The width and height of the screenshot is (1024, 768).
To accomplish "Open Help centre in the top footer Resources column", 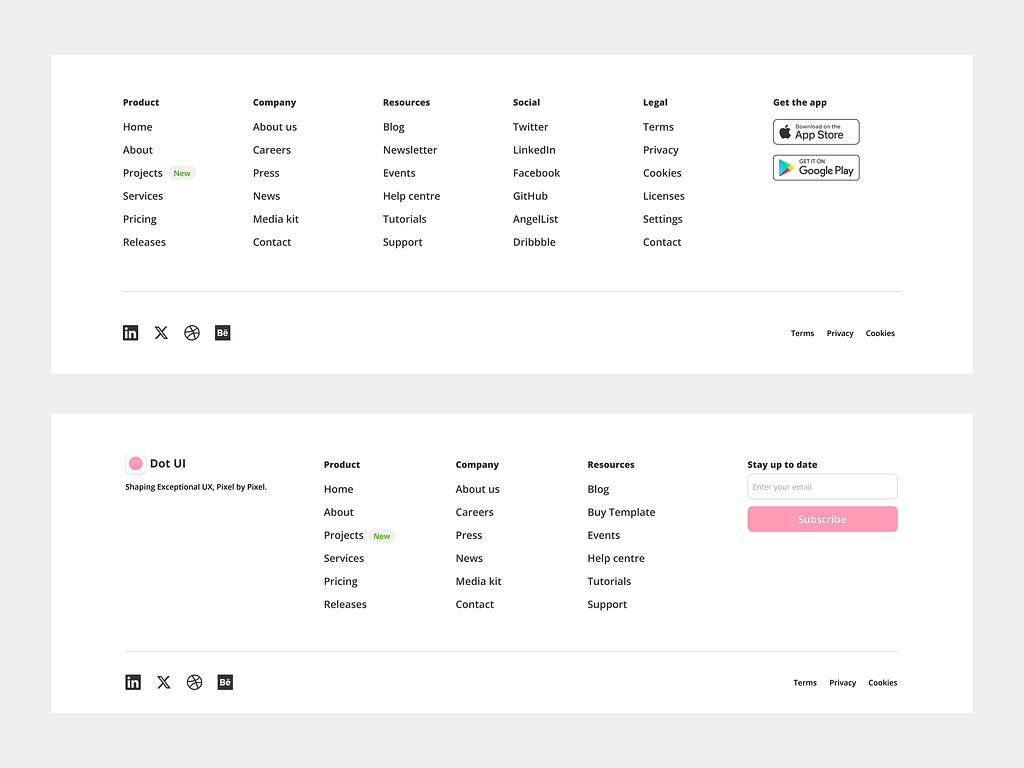I will pyautogui.click(x=411, y=196).
